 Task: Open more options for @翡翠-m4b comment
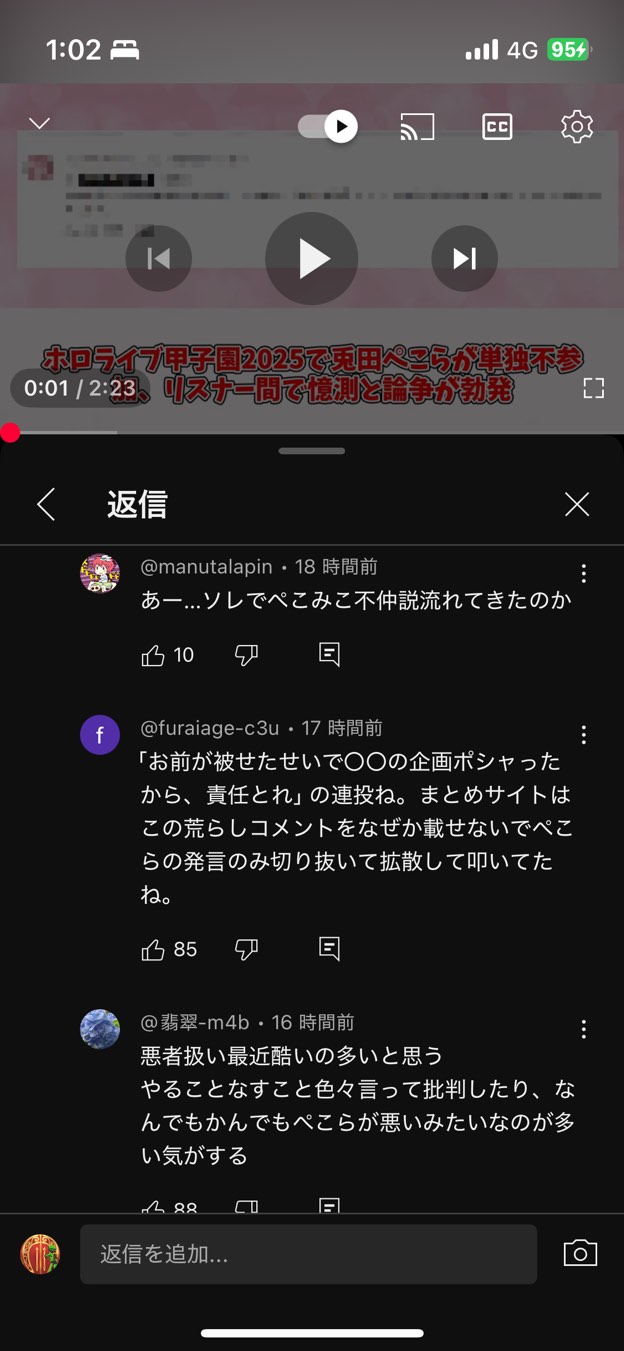pos(584,1029)
